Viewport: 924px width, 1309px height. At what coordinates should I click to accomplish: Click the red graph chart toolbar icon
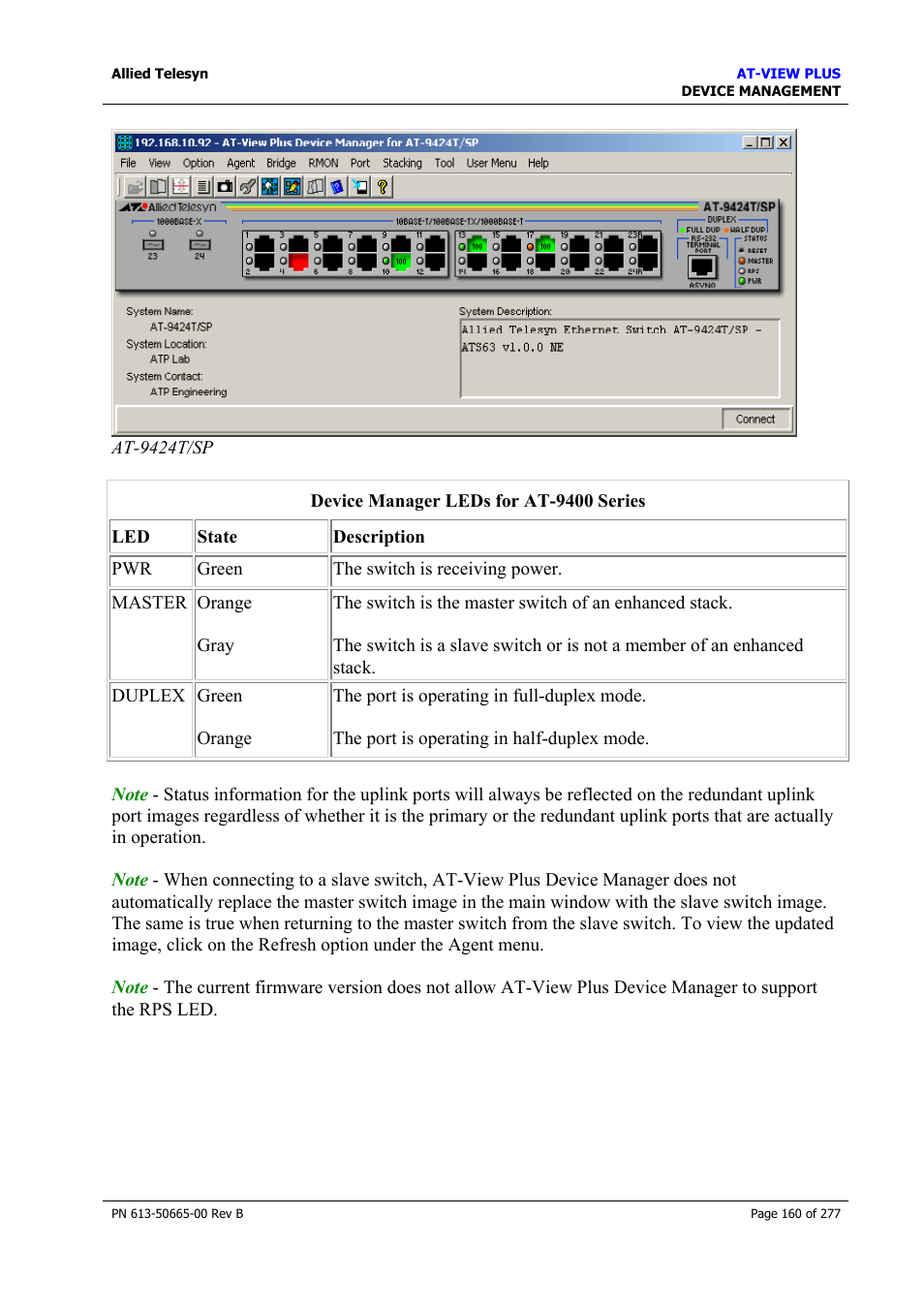(x=180, y=187)
